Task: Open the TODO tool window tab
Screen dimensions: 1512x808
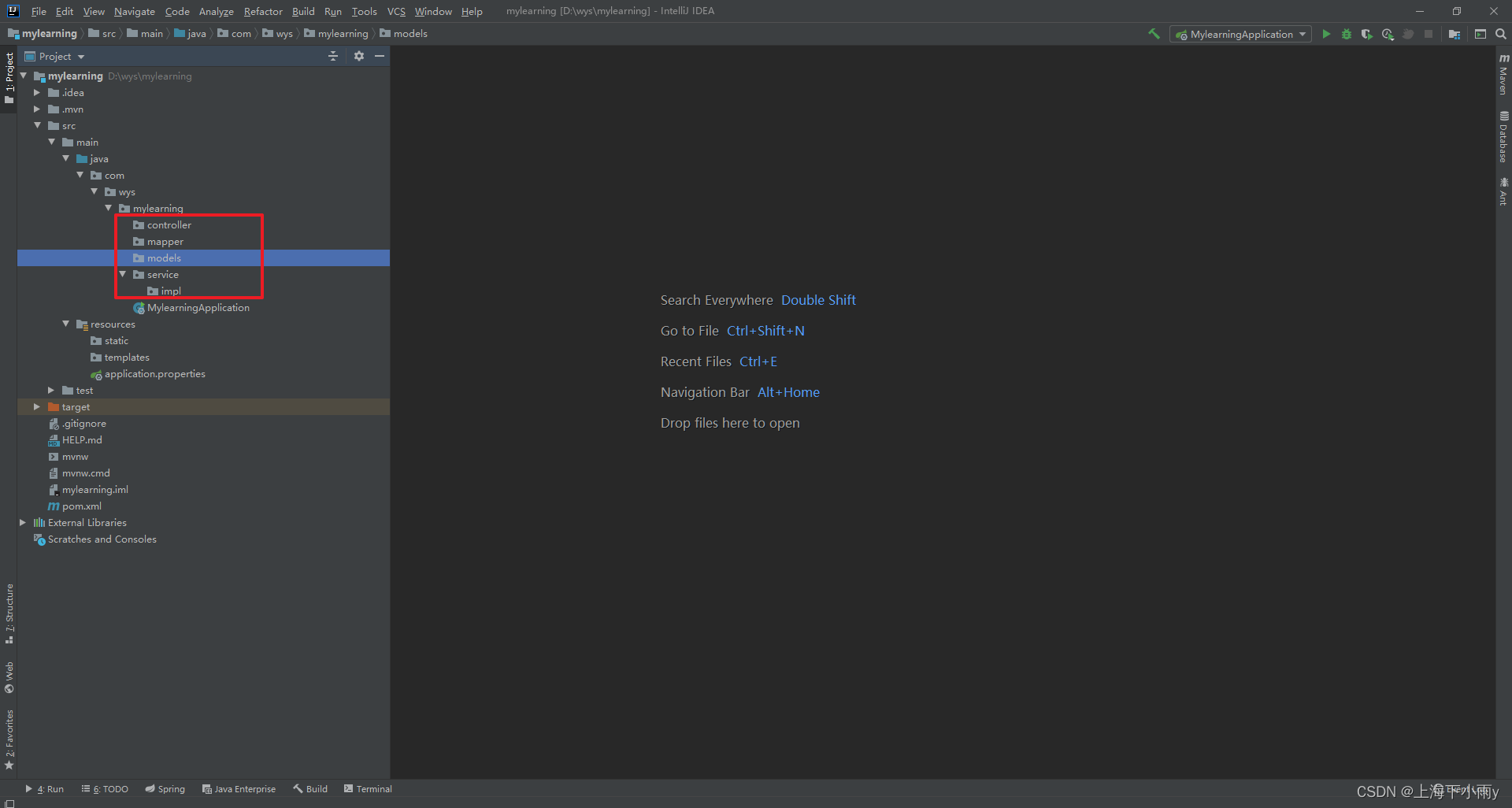Action: (x=105, y=788)
